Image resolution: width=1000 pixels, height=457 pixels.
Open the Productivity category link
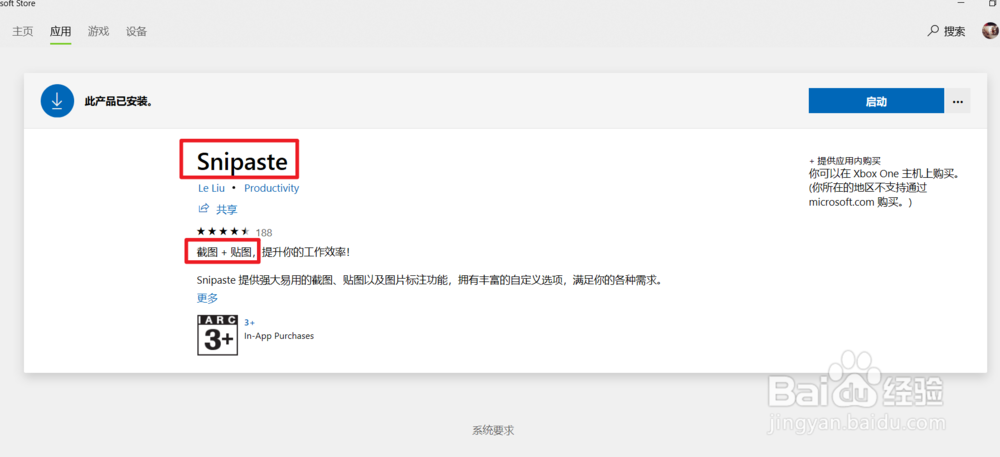pyautogui.click(x=272, y=189)
